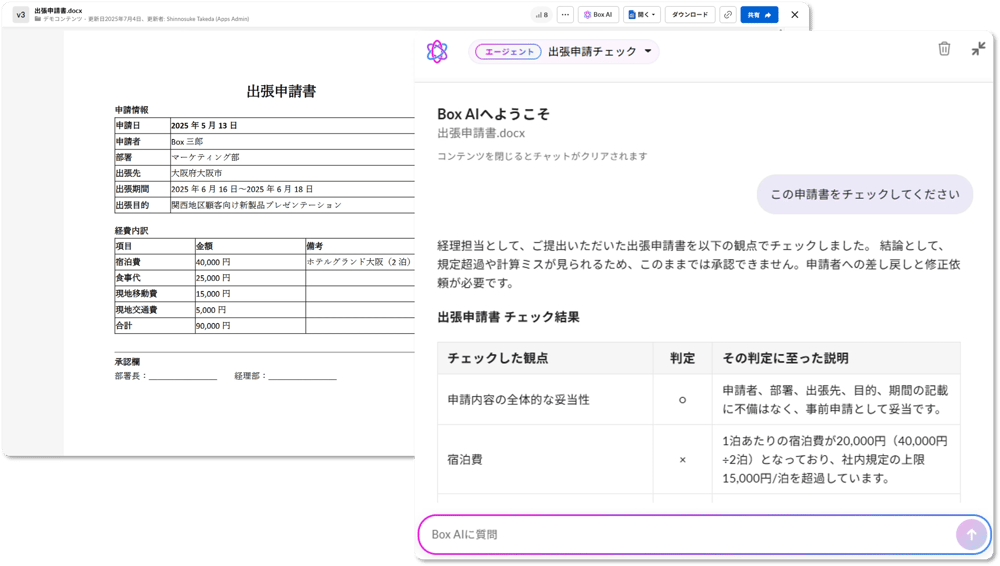Image resolution: width=1000 pixels, height=566 pixels.
Task: Open the 出張申請チェック agent dropdown
Action: (x=600, y=52)
